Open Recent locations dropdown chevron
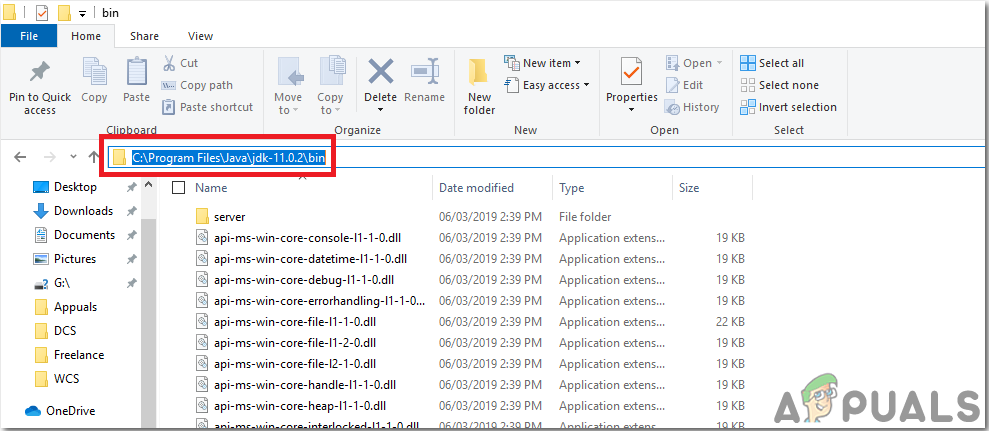This screenshot has width=989, height=431. tap(73, 156)
